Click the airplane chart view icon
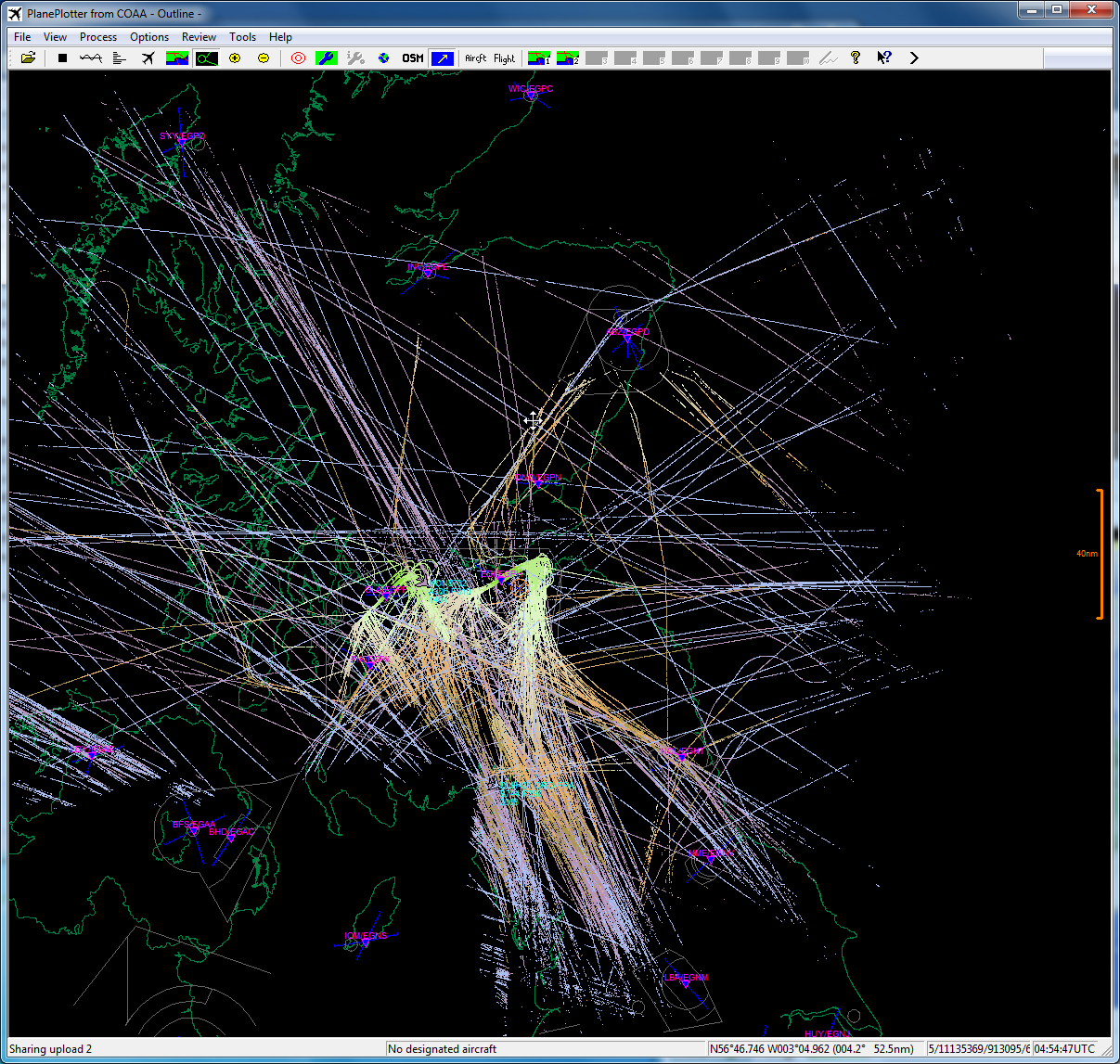The width and height of the screenshot is (1120, 1064). pos(148,58)
